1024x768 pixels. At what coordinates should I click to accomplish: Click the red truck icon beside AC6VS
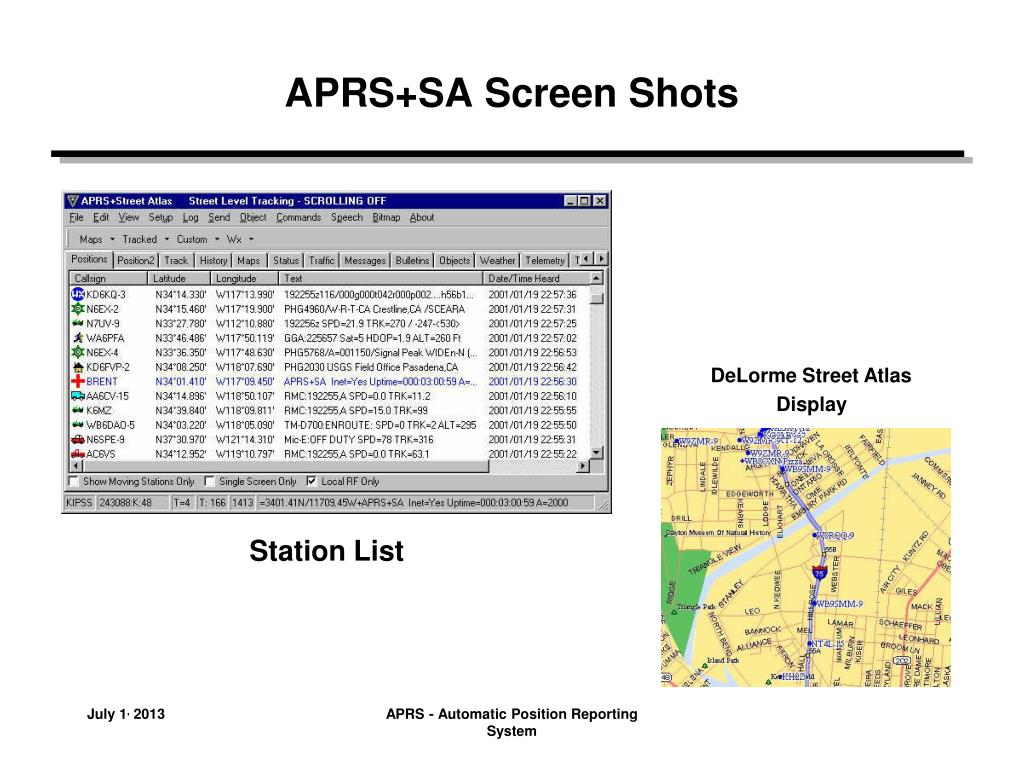click(78, 453)
